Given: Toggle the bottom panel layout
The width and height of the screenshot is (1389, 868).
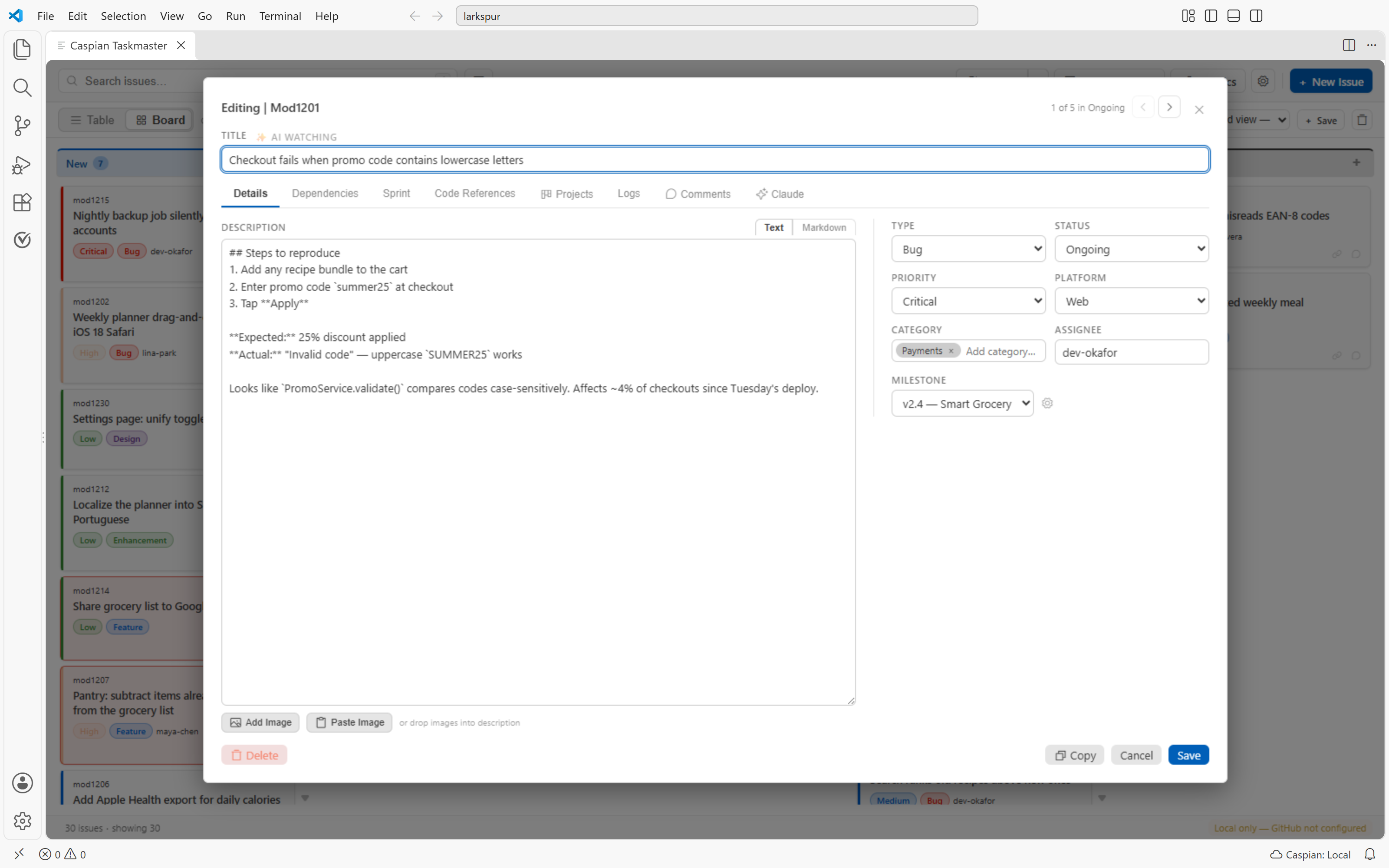Looking at the screenshot, I should (x=1234, y=16).
